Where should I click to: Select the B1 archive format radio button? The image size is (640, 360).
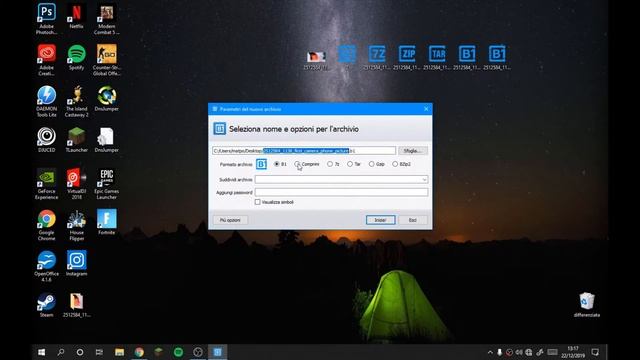[x=277, y=164]
